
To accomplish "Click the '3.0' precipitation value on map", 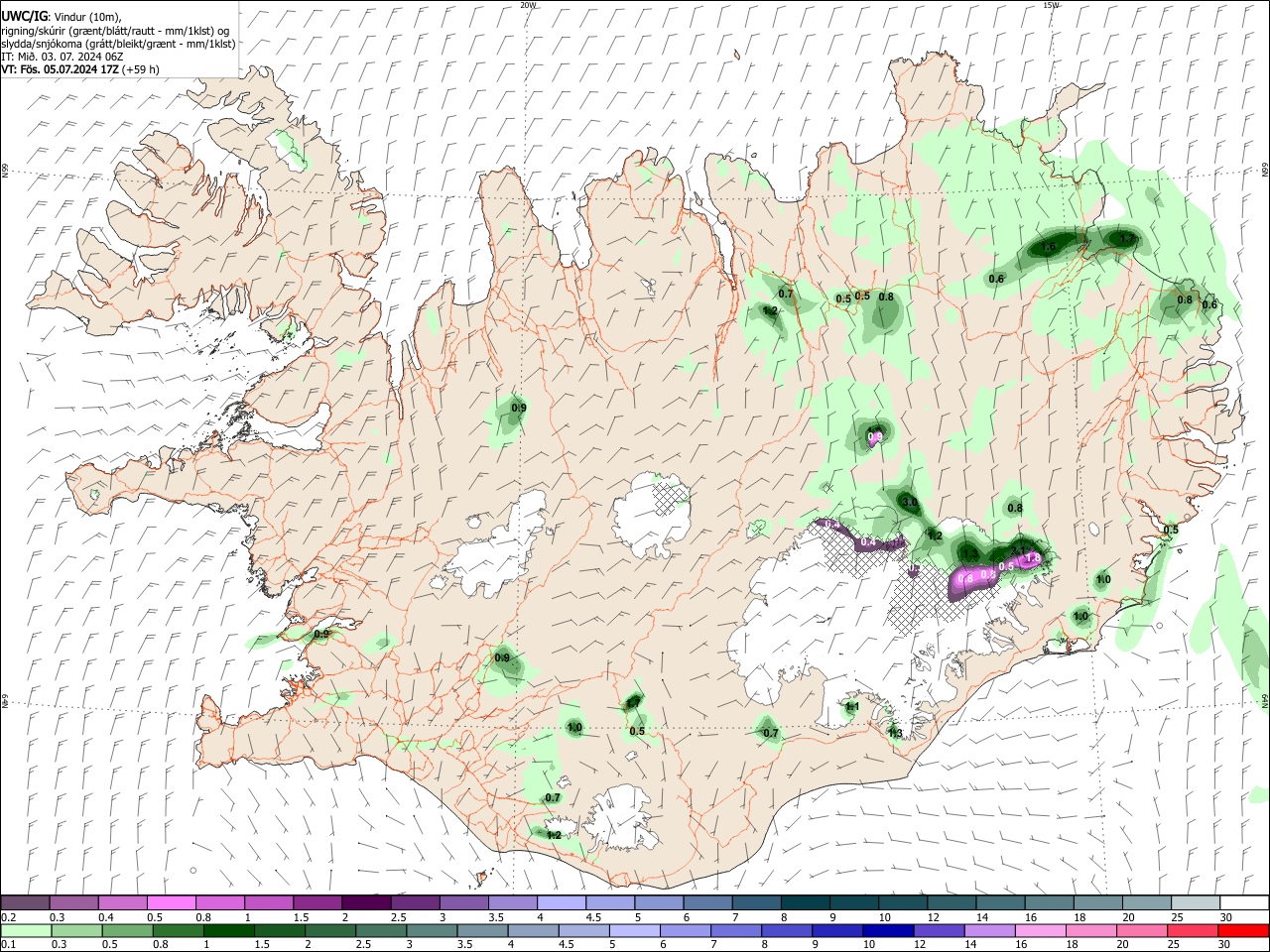I will coord(910,503).
